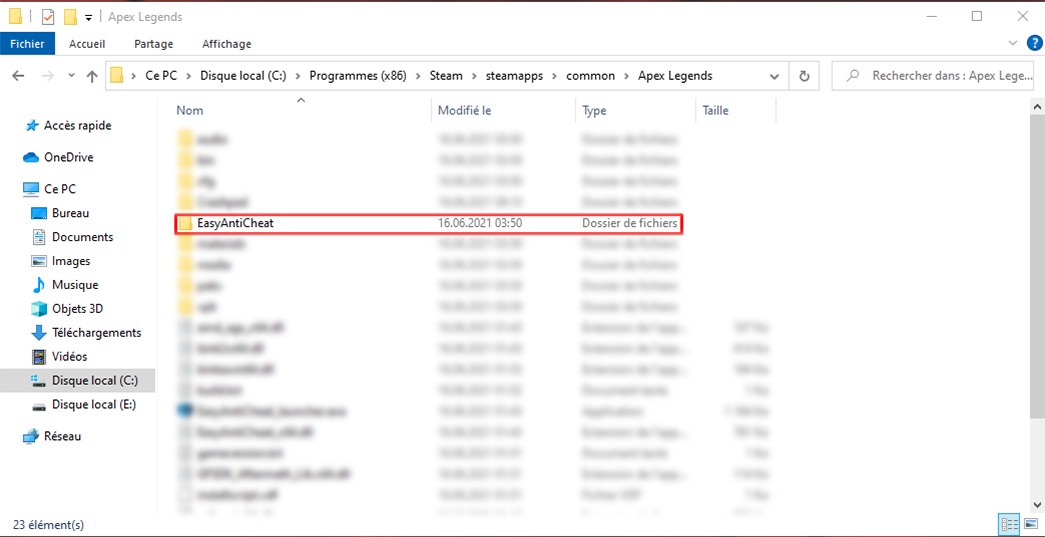1045x537 pixels.
Task: Click the Objets 3D cube icon
Action: tap(39, 309)
